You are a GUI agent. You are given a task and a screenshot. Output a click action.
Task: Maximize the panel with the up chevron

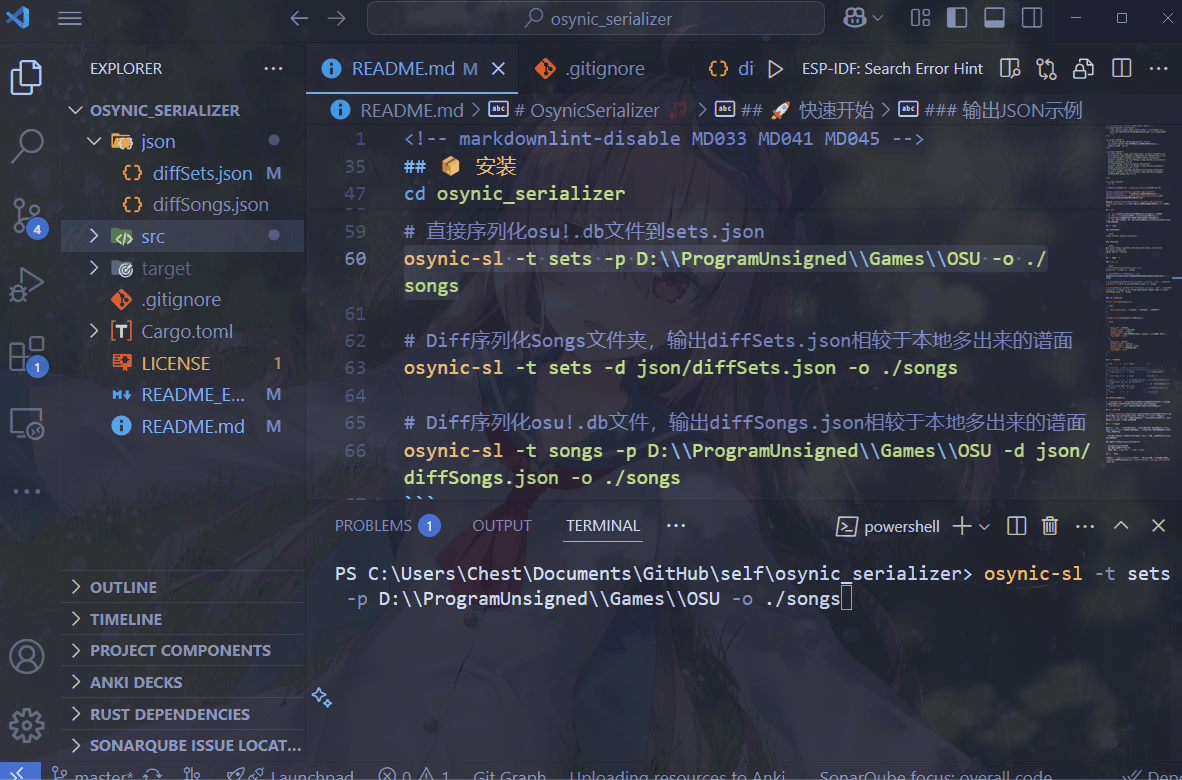coord(1121,525)
